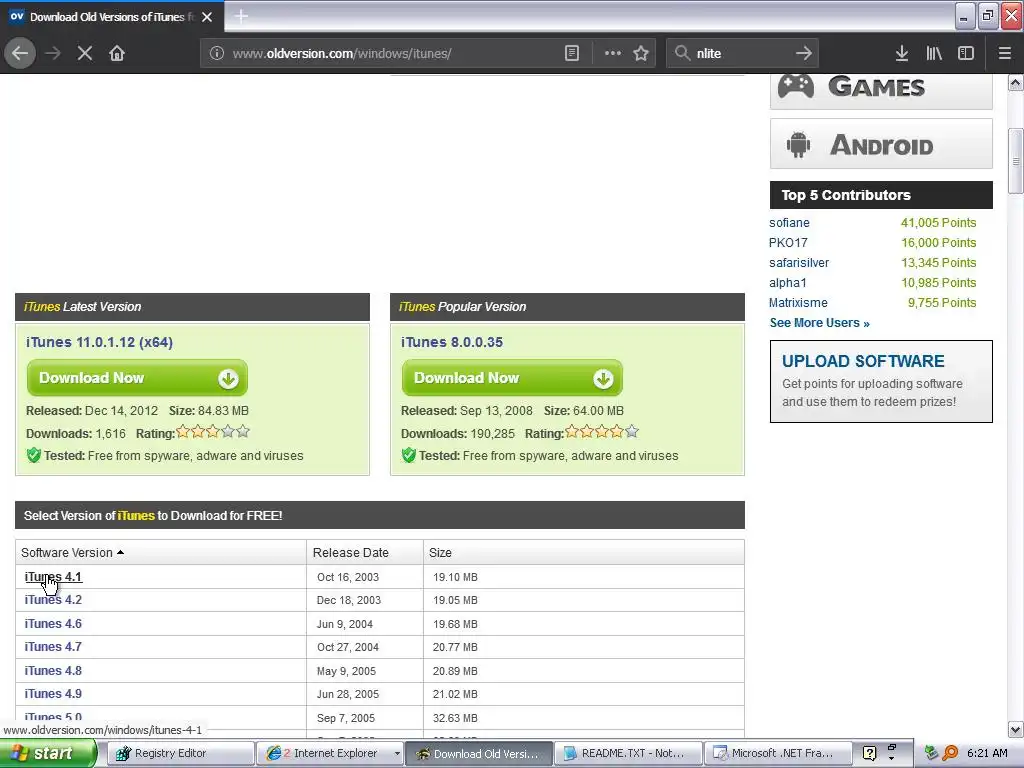The image size is (1024, 768).
Task: Open the iTunes 8.0.0.35 title link
Action: [x=452, y=342]
